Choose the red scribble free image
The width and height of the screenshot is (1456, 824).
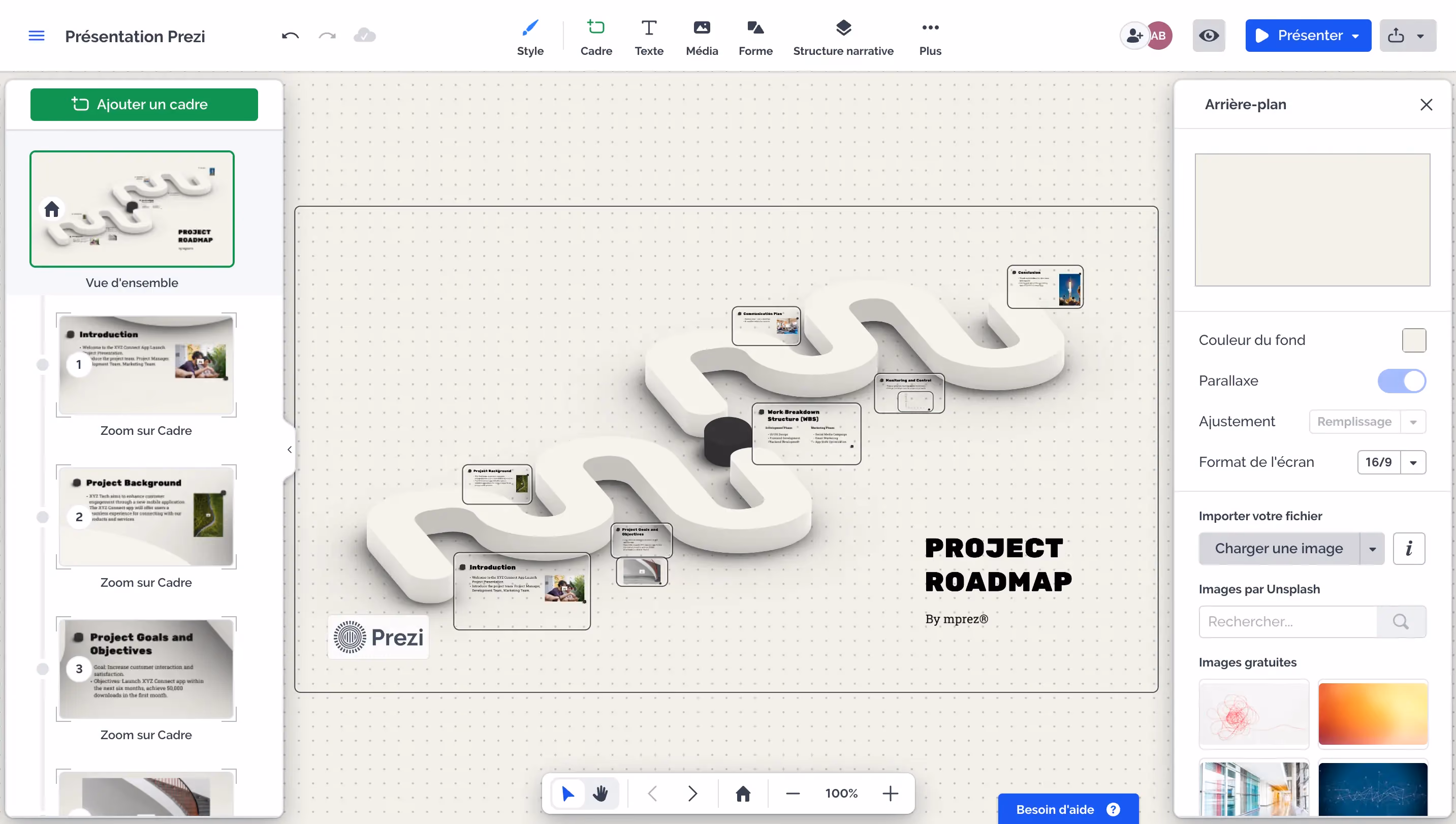pos(1254,714)
